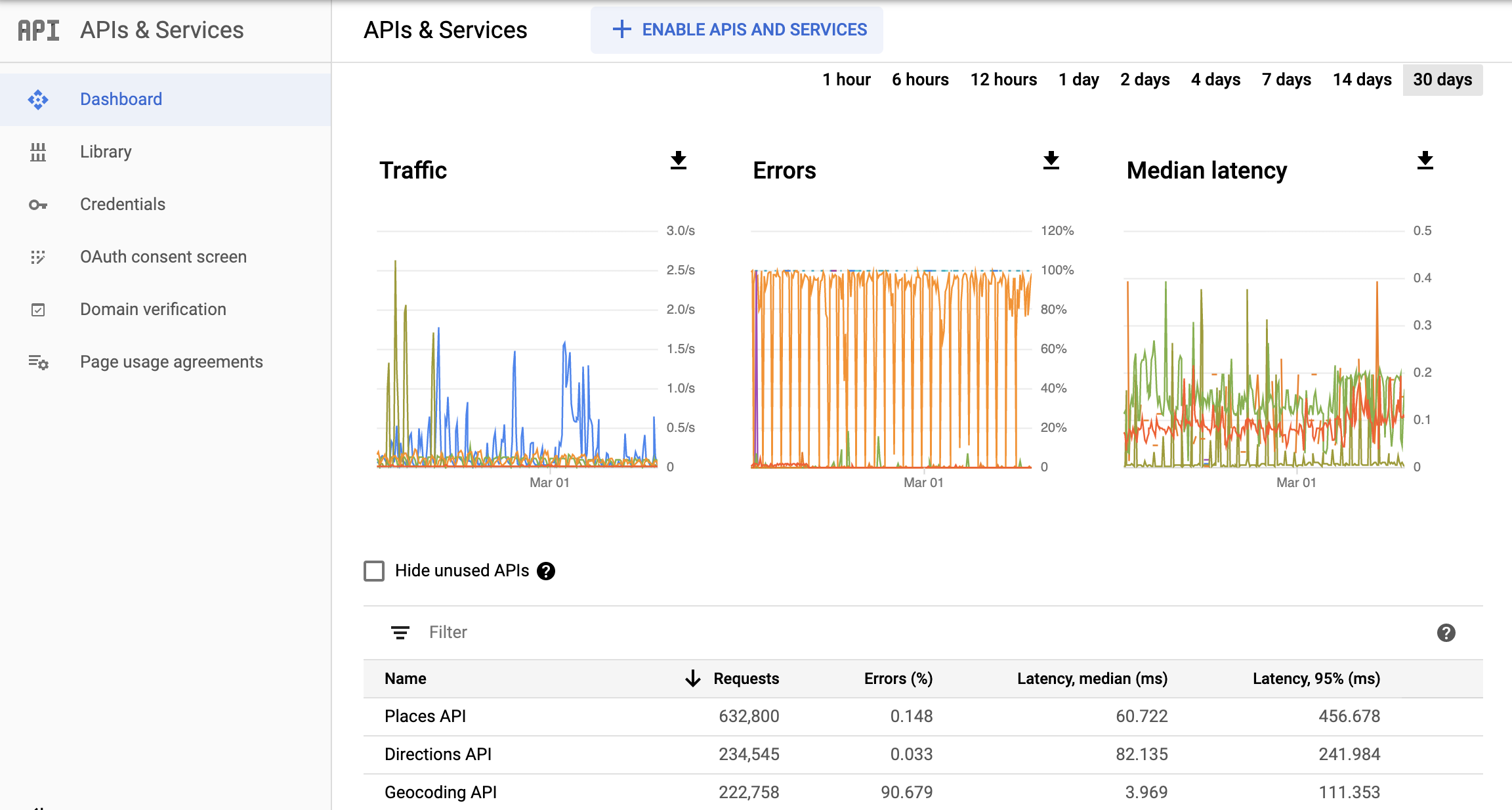Click the Help icon next to Hide unused APIs
Image resolution: width=1512 pixels, height=810 pixels.
coord(547,572)
